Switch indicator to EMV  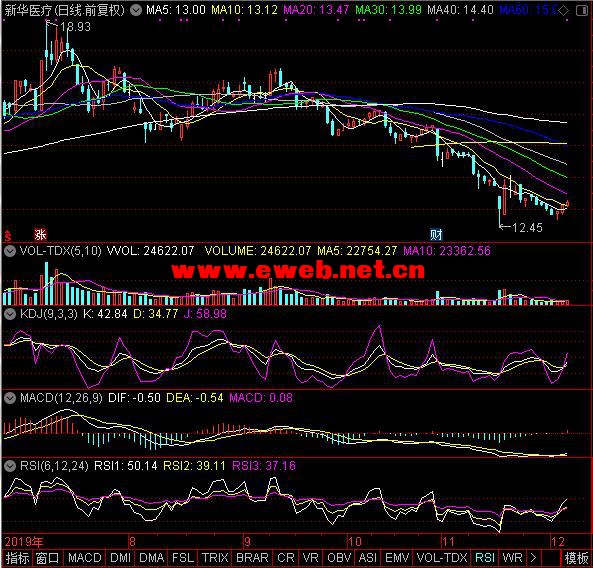tap(397, 558)
